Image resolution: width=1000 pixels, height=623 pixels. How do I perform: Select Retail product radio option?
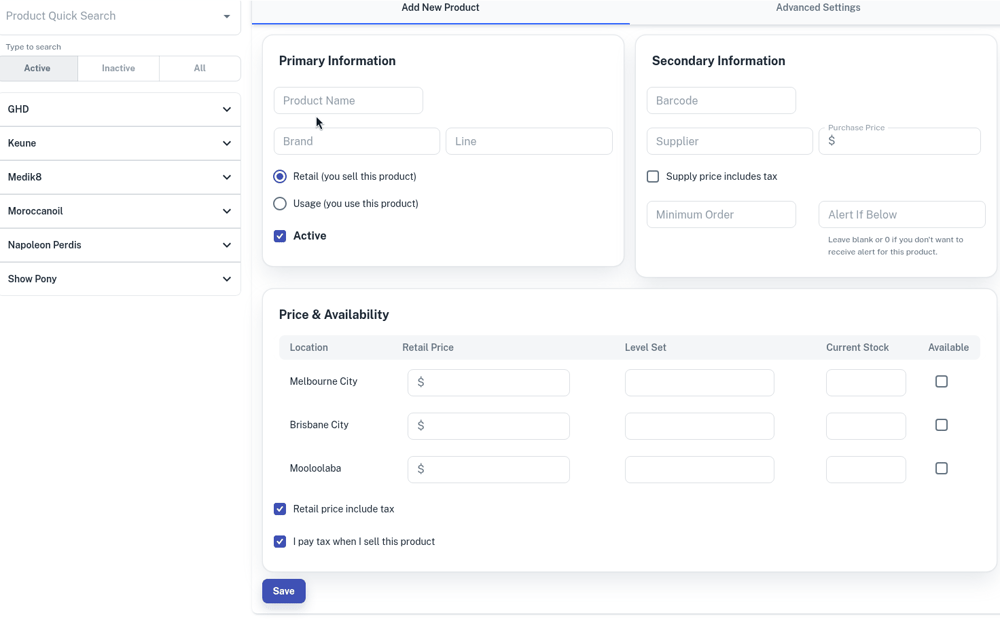(280, 177)
